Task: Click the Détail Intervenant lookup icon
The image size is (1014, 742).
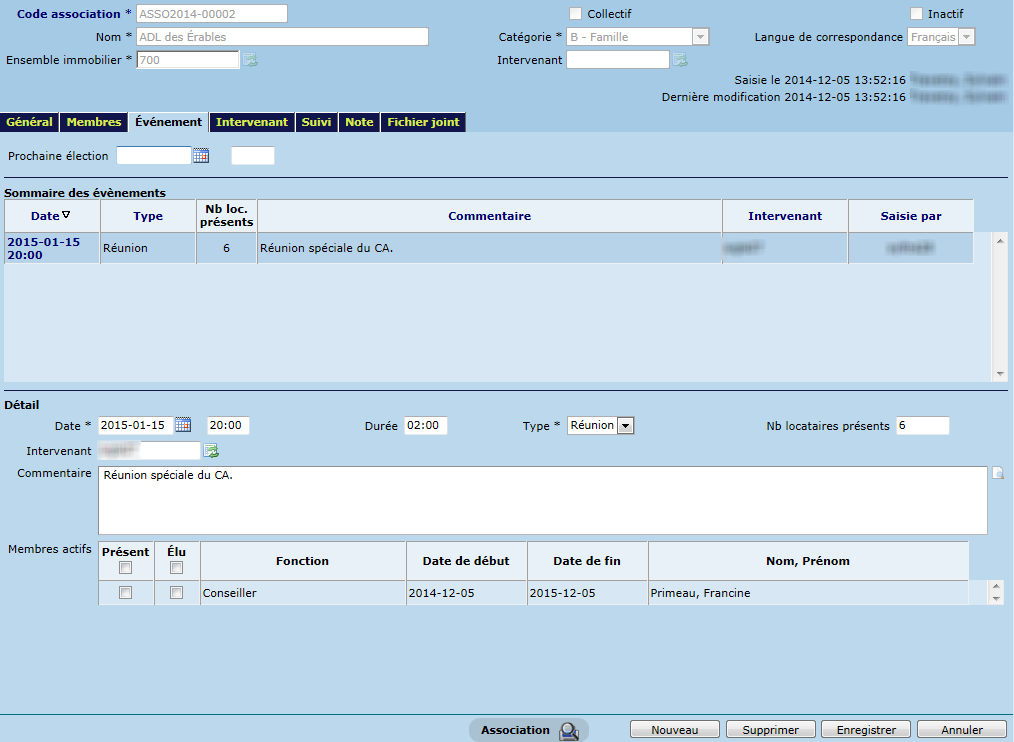Action: (x=211, y=452)
